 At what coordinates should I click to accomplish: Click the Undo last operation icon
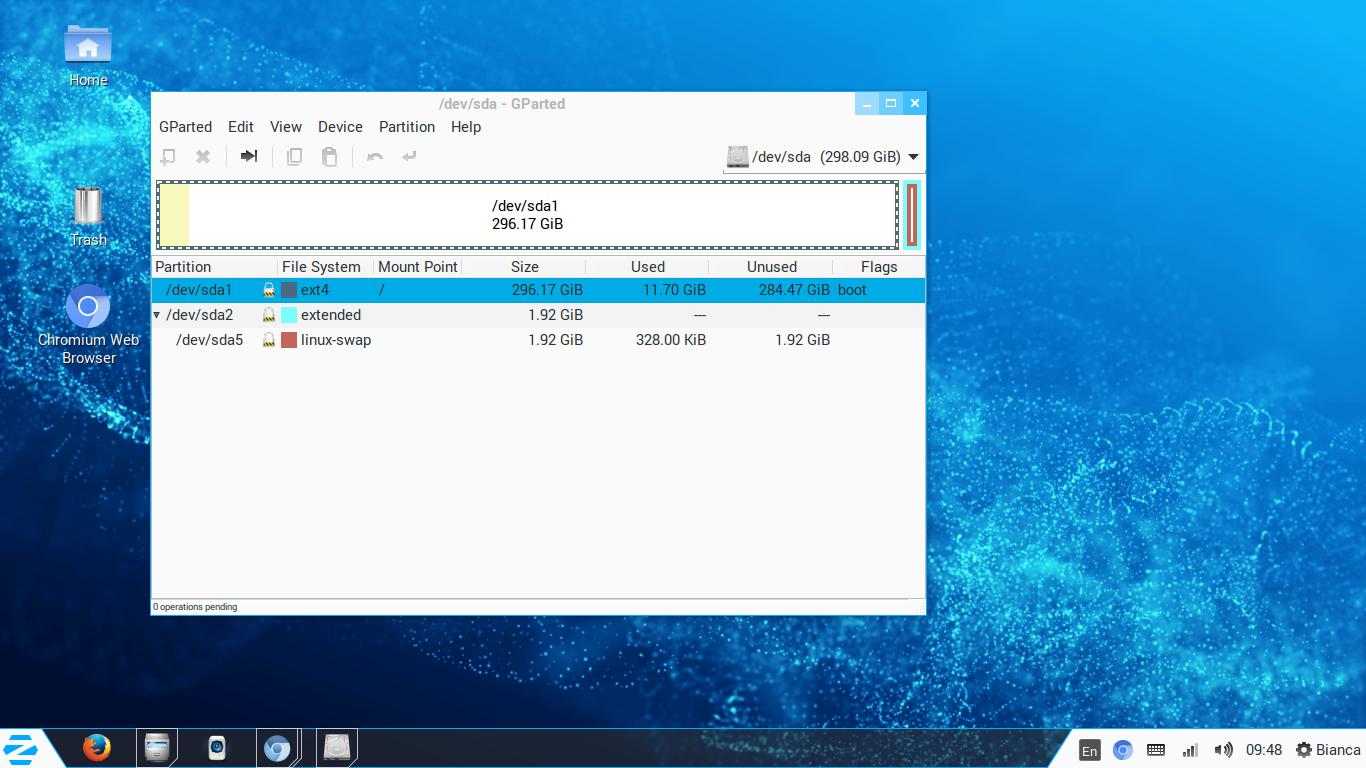[375, 156]
